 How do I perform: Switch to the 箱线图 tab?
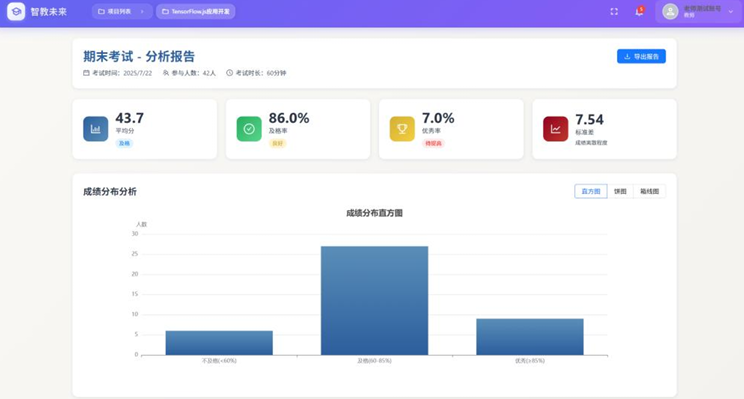click(649, 191)
